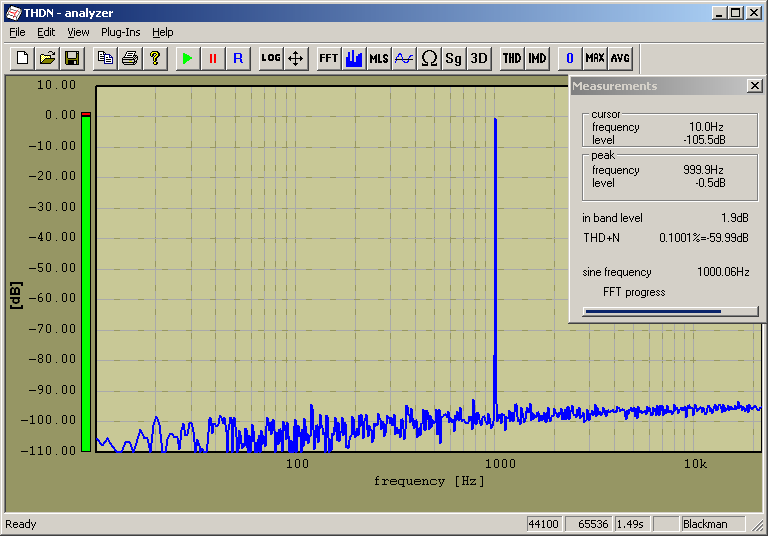Pause measurement with red pause button
The image size is (768, 536).
click(212, 58)
